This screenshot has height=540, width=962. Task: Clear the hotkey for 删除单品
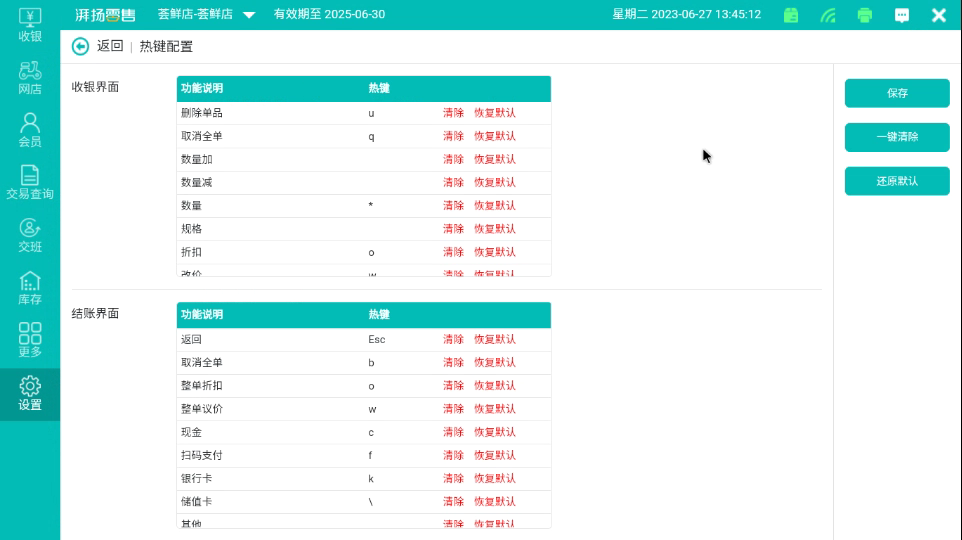pyautogui.click(x=453, y=113)
